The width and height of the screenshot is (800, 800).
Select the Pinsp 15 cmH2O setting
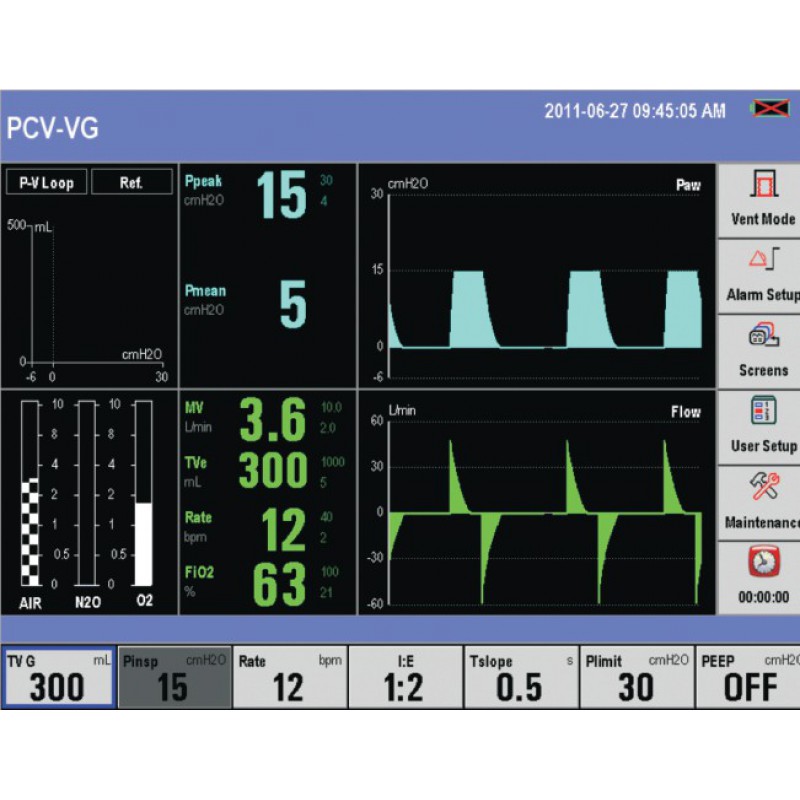(x=174, y=677)
